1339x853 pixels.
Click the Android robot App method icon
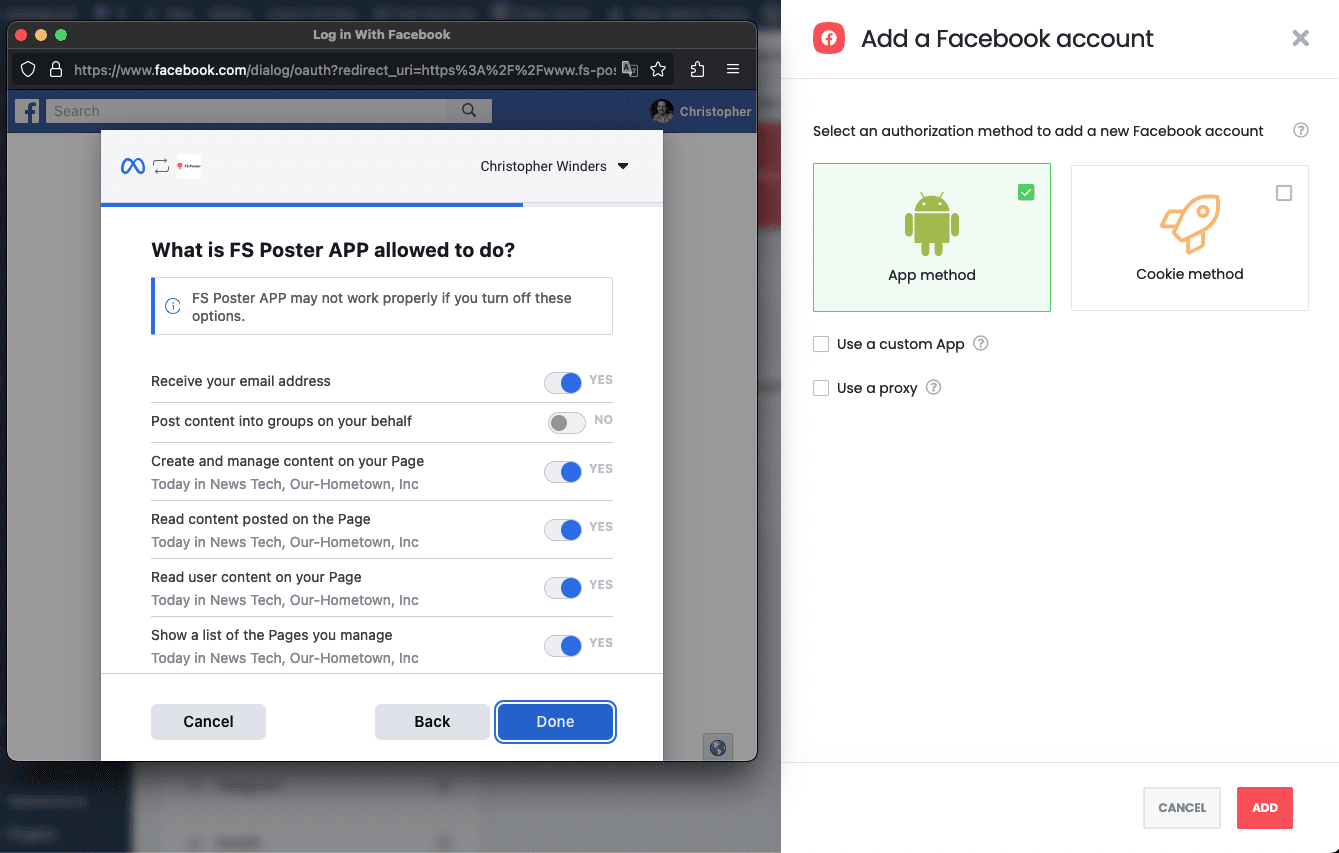(931, 224)
